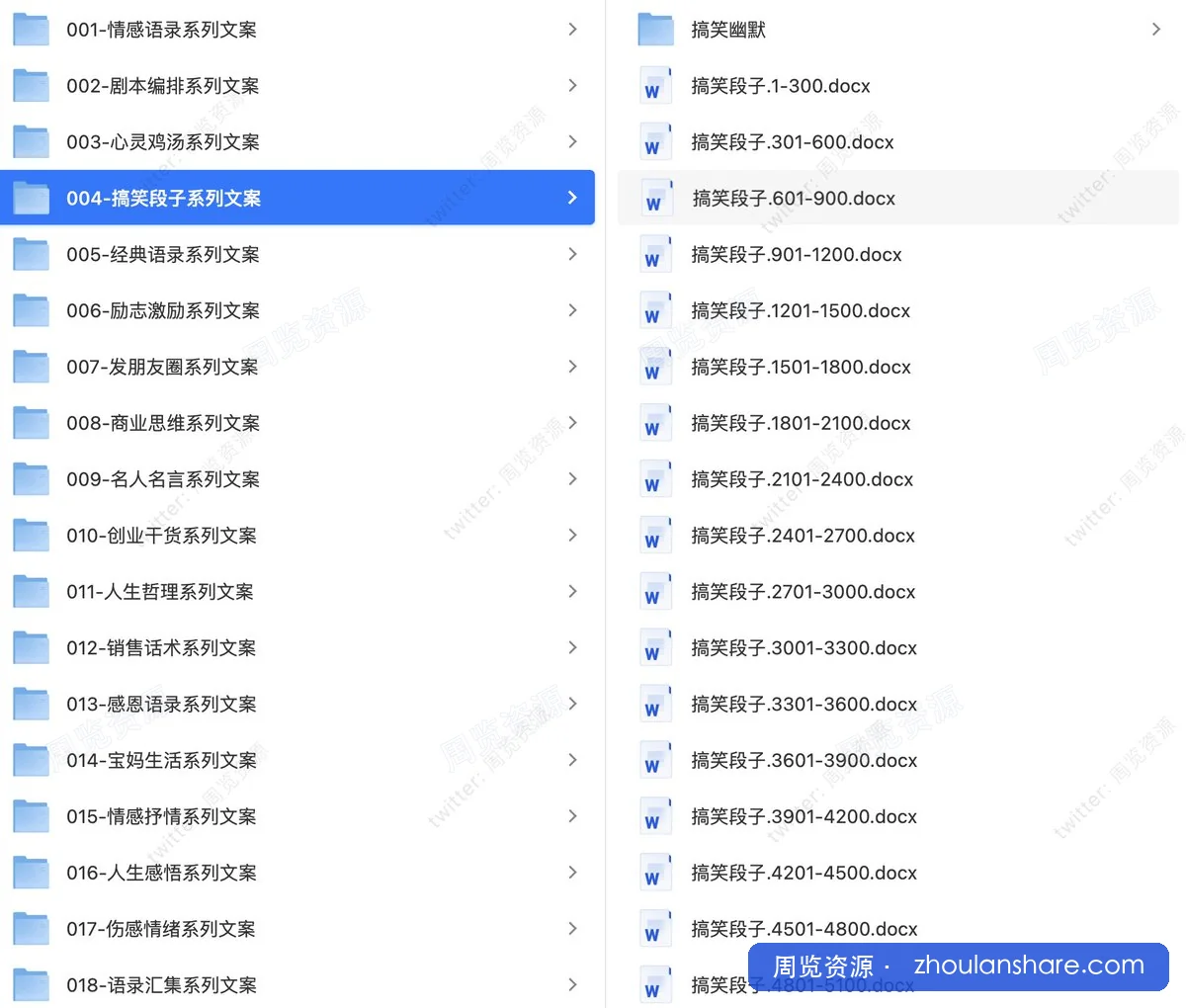
Task: Expand chevron for 011-人生哲理系列文案
Action: pos(572,592)
